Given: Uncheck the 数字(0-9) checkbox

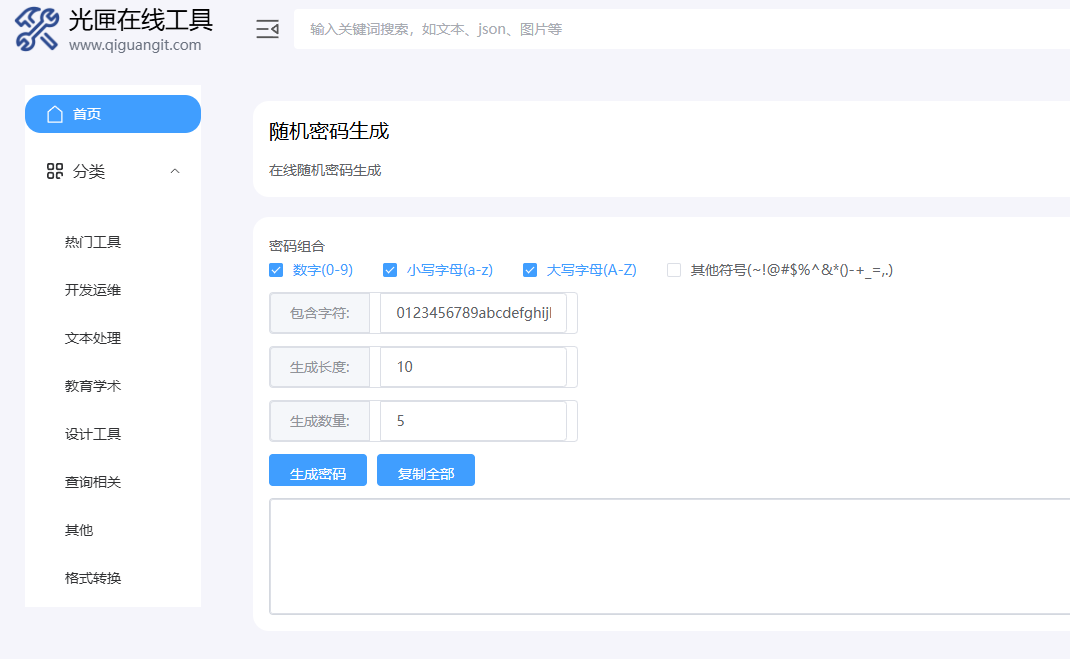Looking at the screenshot, I should 276,270.
